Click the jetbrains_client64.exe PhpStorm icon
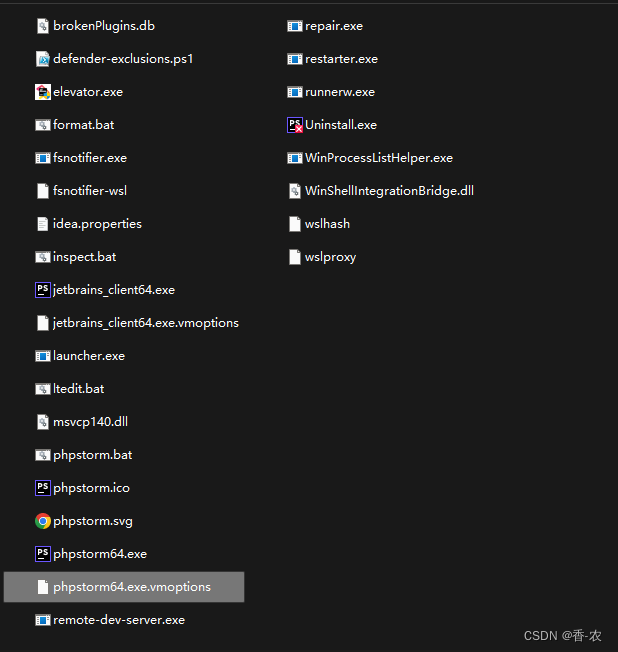Image resolution: width=618 pixels, height=652 pixels. [x=43, y=290]
